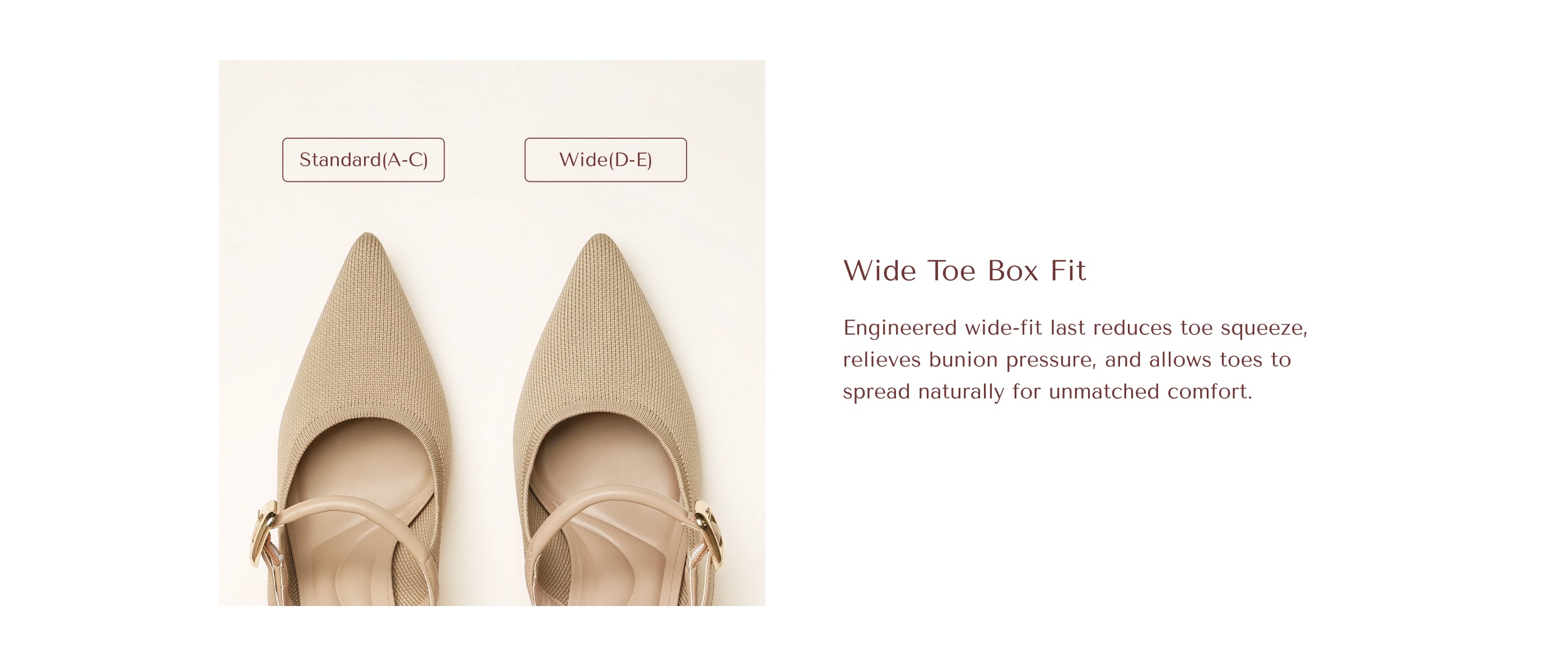Click the Wide Toe Box Fit heading

964,271
